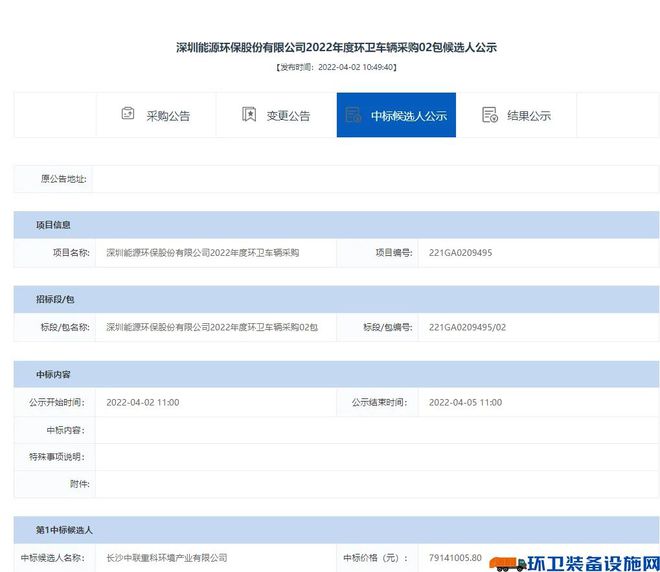
Task: Click the 附件 label
Action: point(80,484)
